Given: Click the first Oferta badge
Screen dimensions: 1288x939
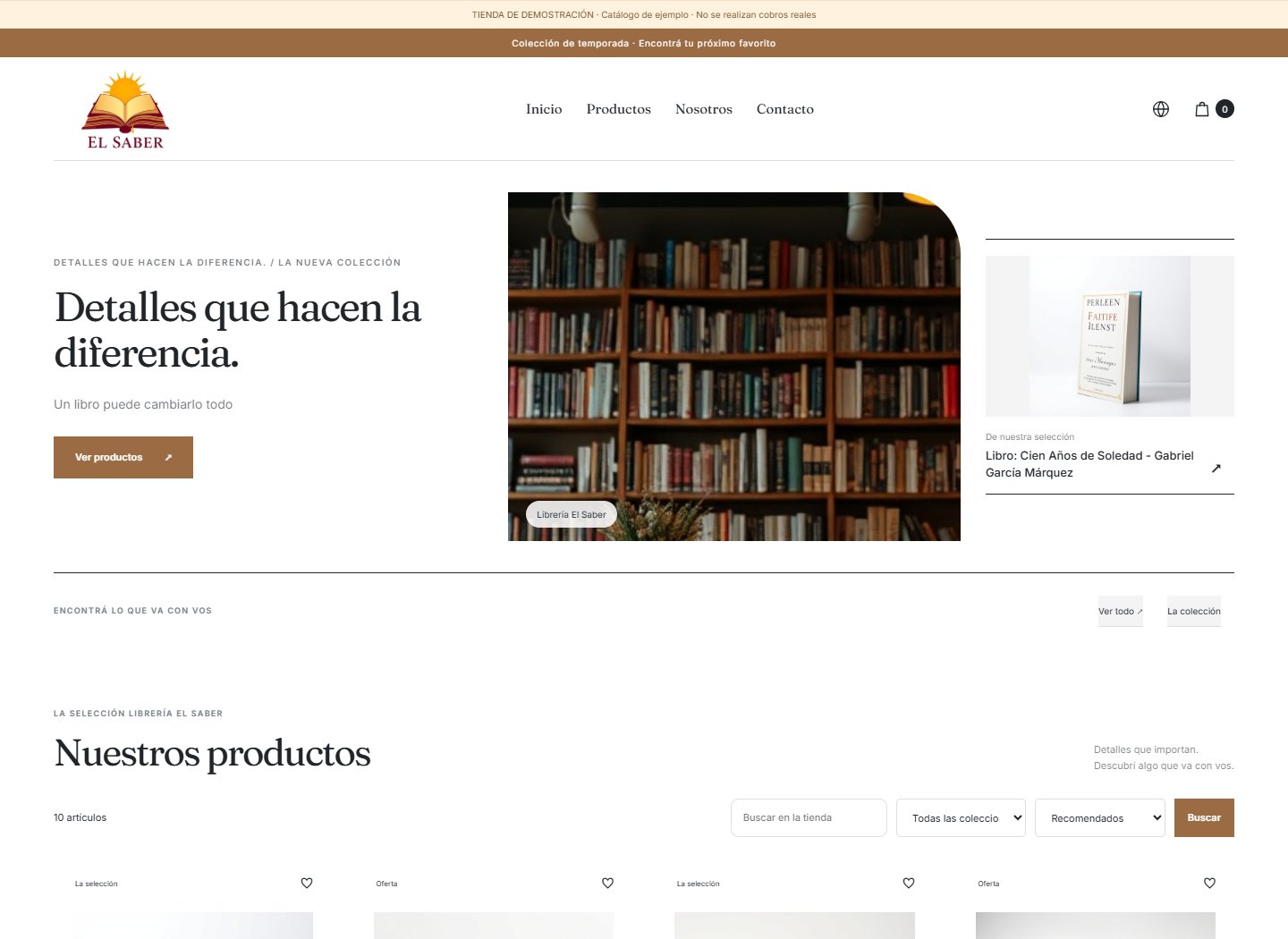Looking at the screenshot, I should click(386, 884).
